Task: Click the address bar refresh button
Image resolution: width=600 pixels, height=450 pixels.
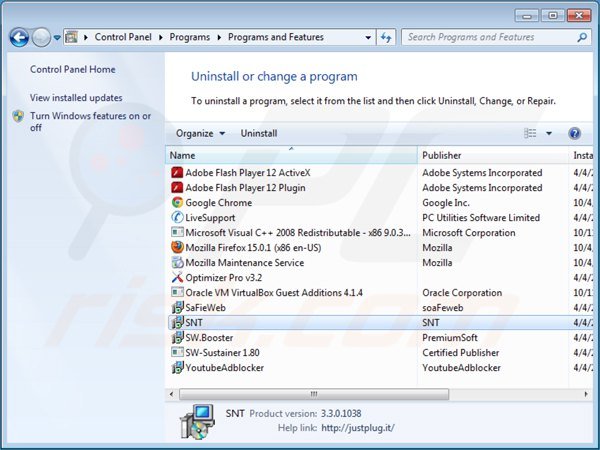Action: tap(386, 37)
